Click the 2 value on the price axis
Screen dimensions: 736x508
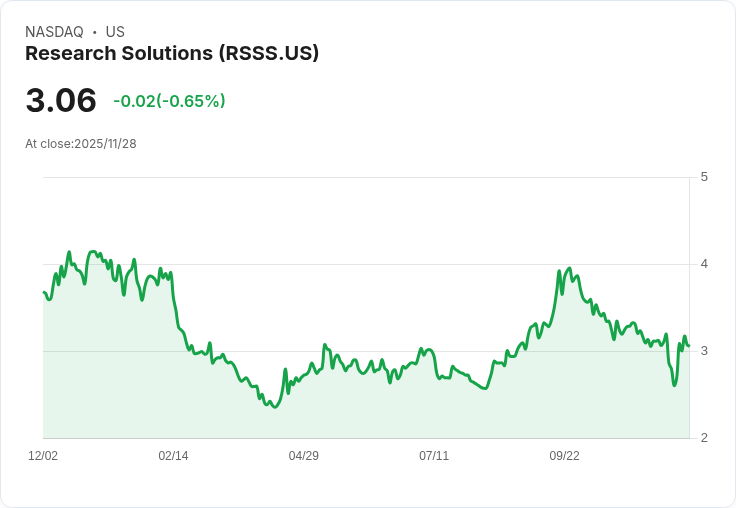tap(704, 438)
